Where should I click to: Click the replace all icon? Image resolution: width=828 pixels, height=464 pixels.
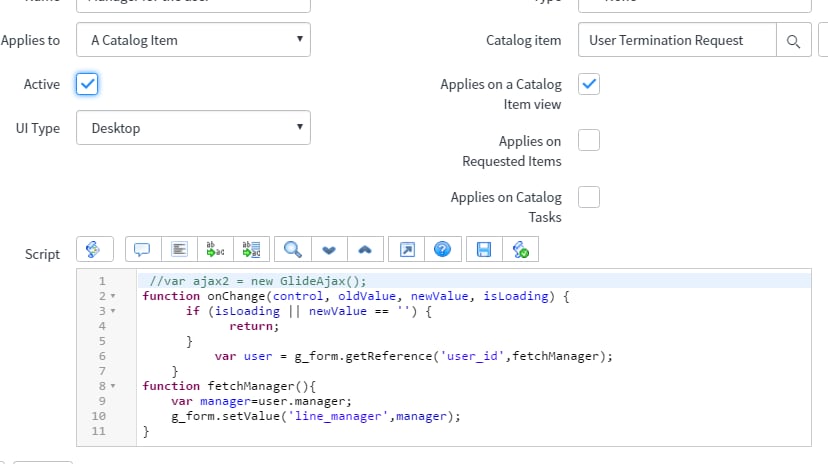point(251,249)
